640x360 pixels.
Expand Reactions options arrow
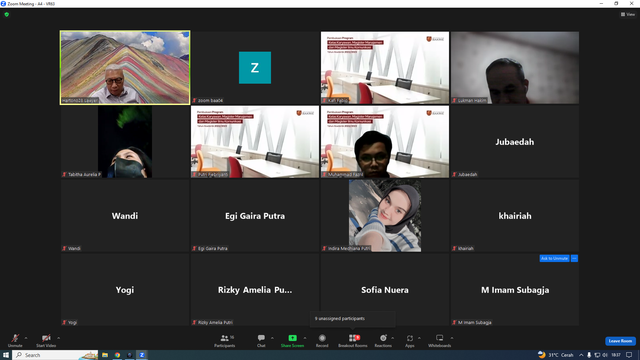(x=393, y=338)
